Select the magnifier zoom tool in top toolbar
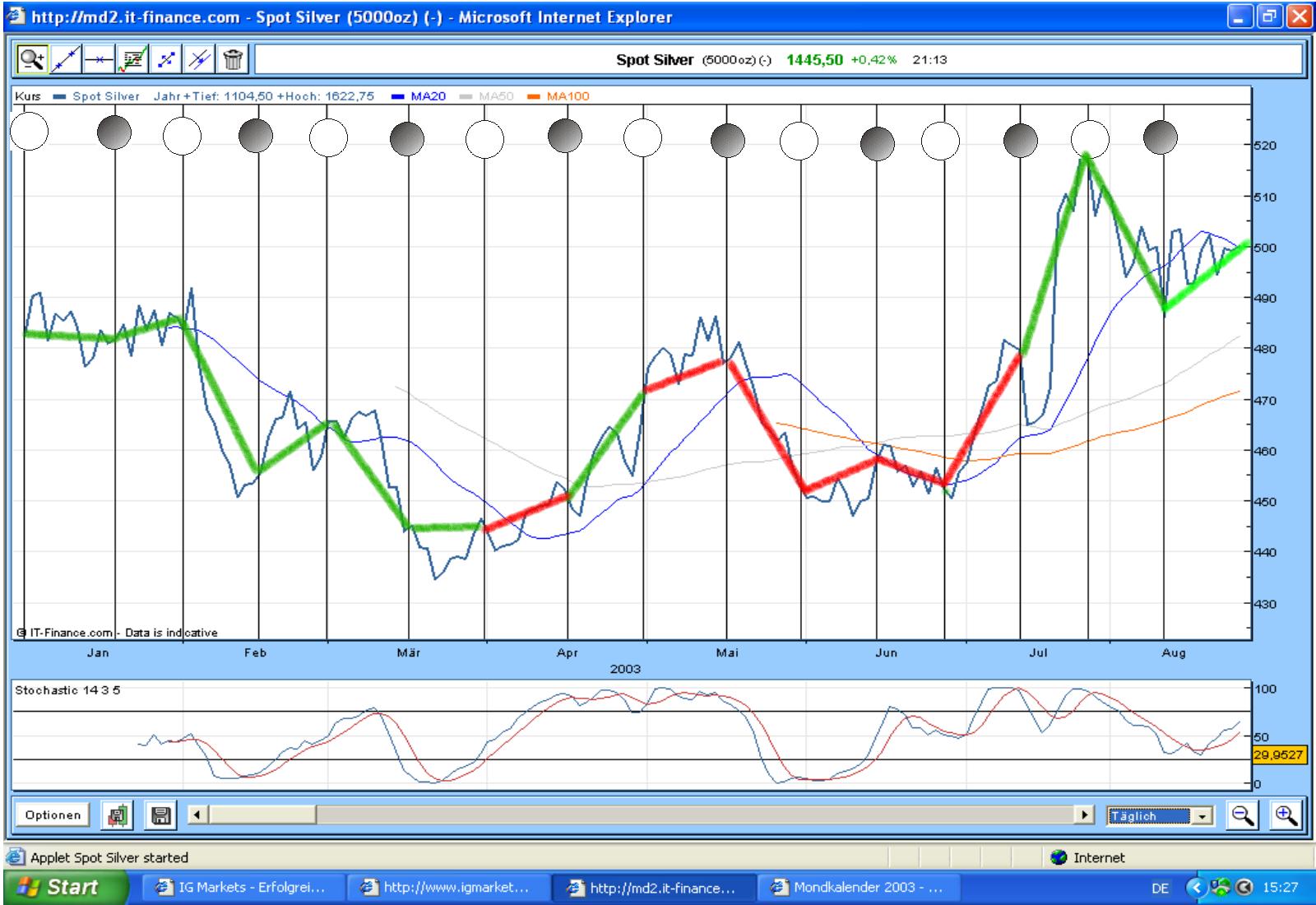 (32, 59)
